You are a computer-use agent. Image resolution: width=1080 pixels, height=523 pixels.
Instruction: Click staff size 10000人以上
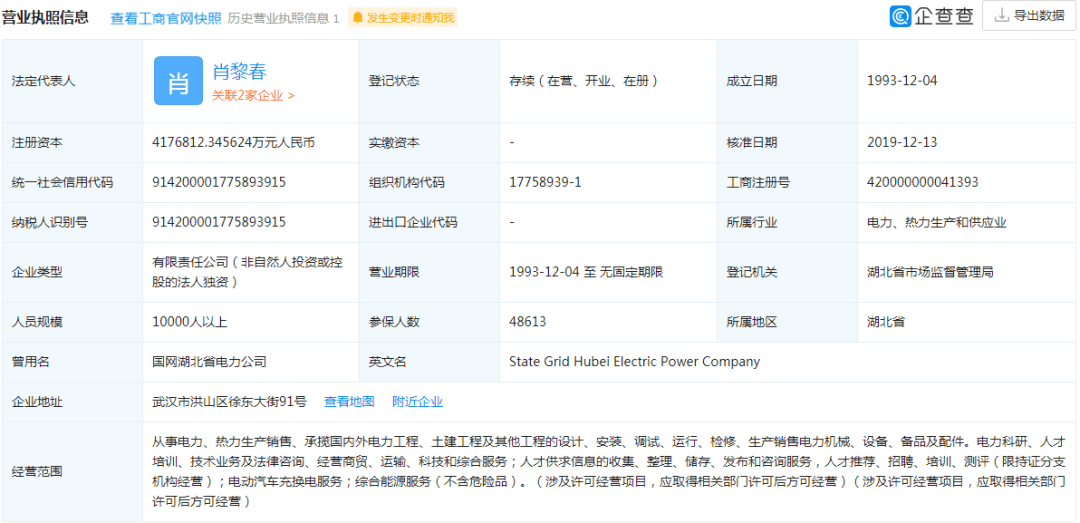point(189,321)
